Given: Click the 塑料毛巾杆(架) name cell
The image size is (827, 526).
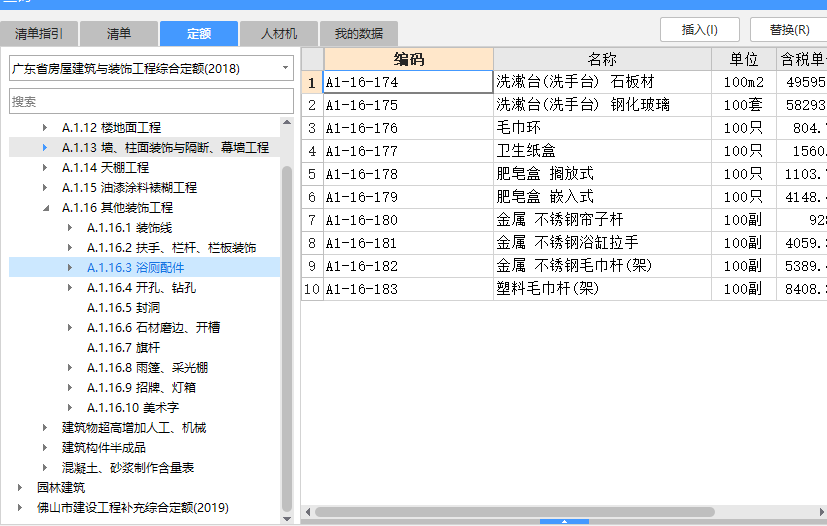Looking at the screenshot, I should coord(602,289).
